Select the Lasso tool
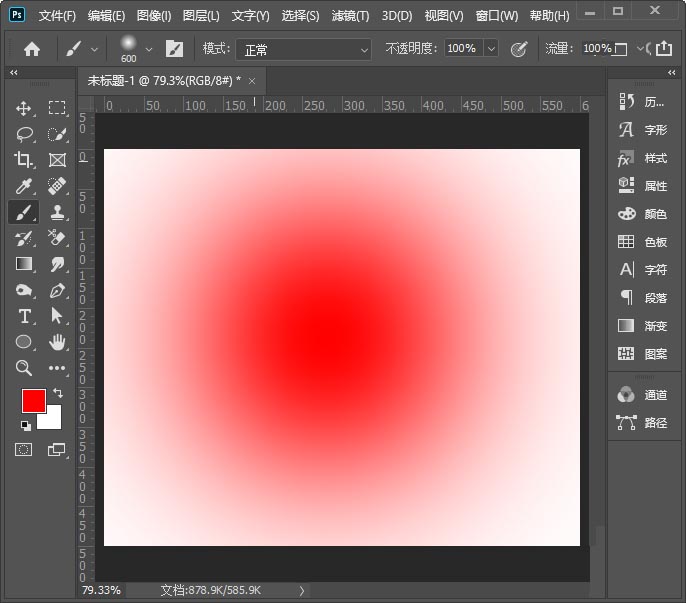Image resolution: width=686 pixels, height=603 pixels. (24, 134)
